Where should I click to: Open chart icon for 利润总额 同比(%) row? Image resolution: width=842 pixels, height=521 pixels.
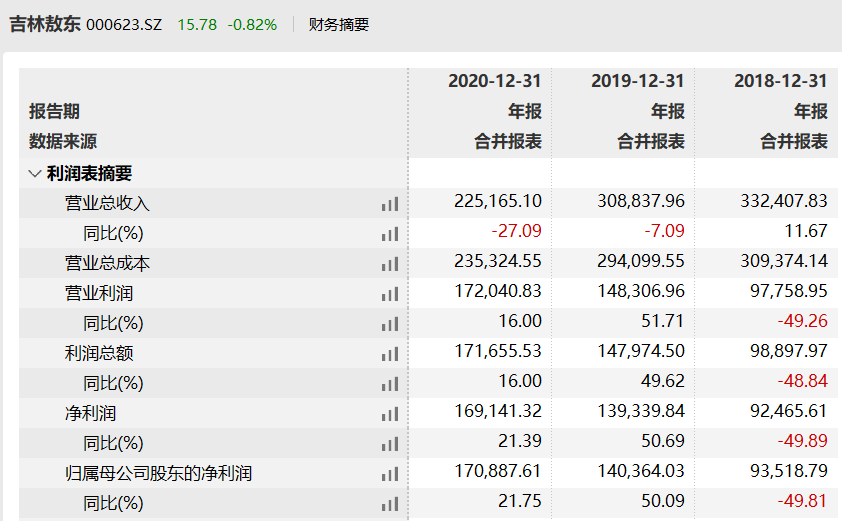[390, 385]
